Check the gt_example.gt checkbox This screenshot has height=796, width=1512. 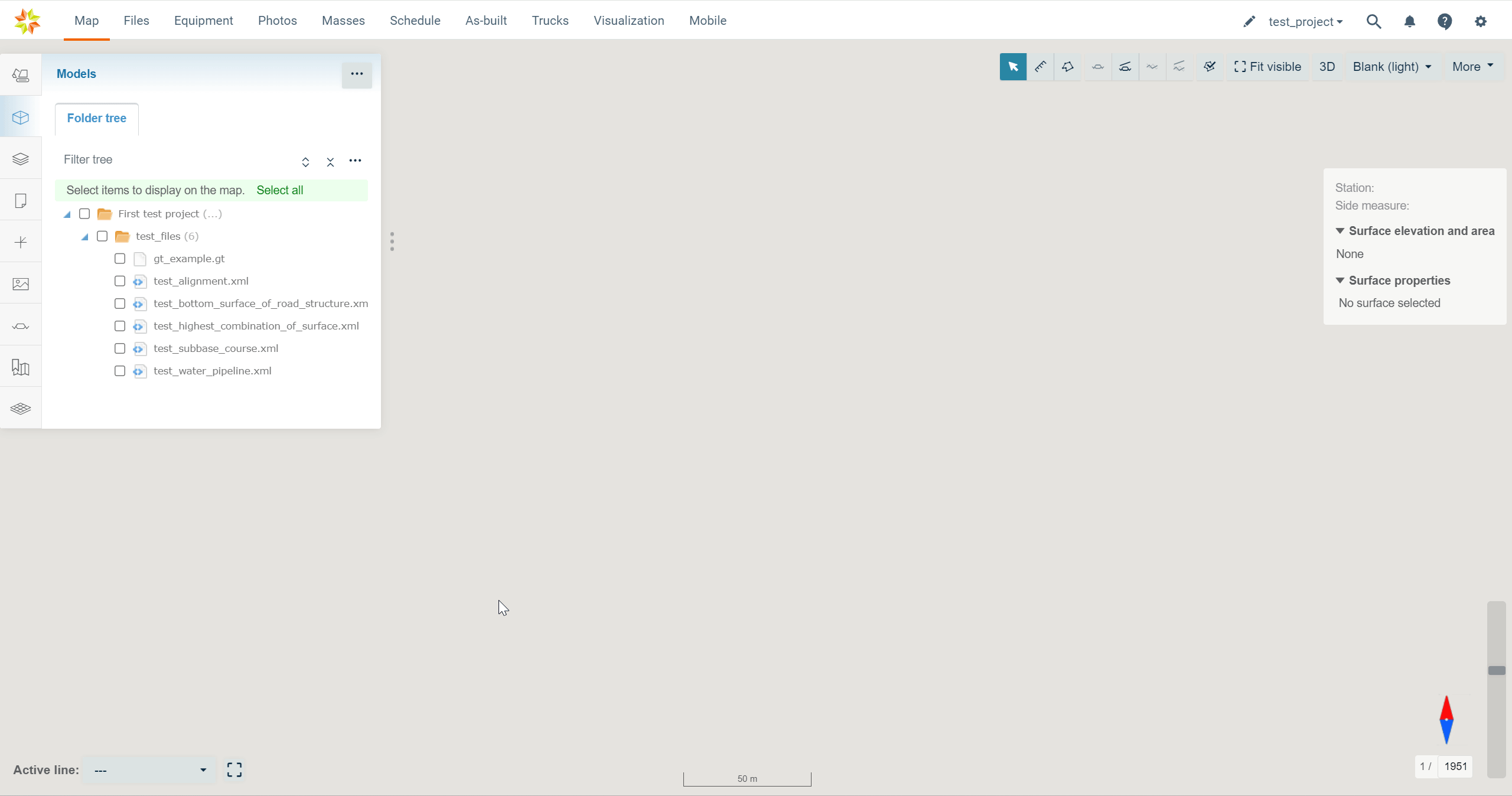120,259
